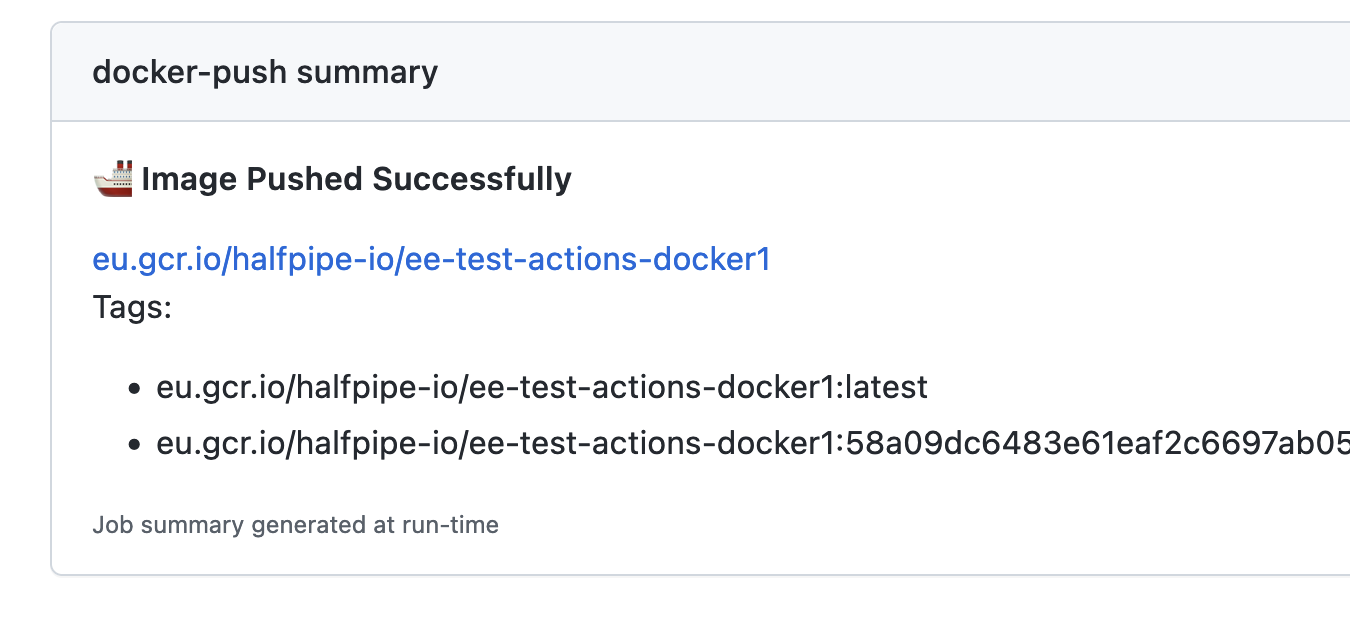Select the 'Image Pushed Successfully' heading
This screenshot has height=622, width=1350.
pyautogui.click(x=356, y=179)
